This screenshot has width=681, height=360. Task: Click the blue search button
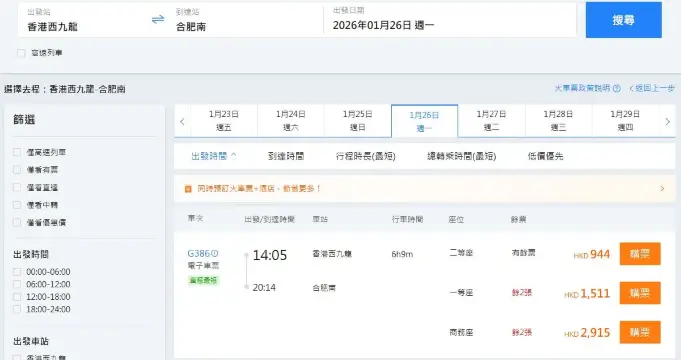pyautogui.click(x=624, y=20)
